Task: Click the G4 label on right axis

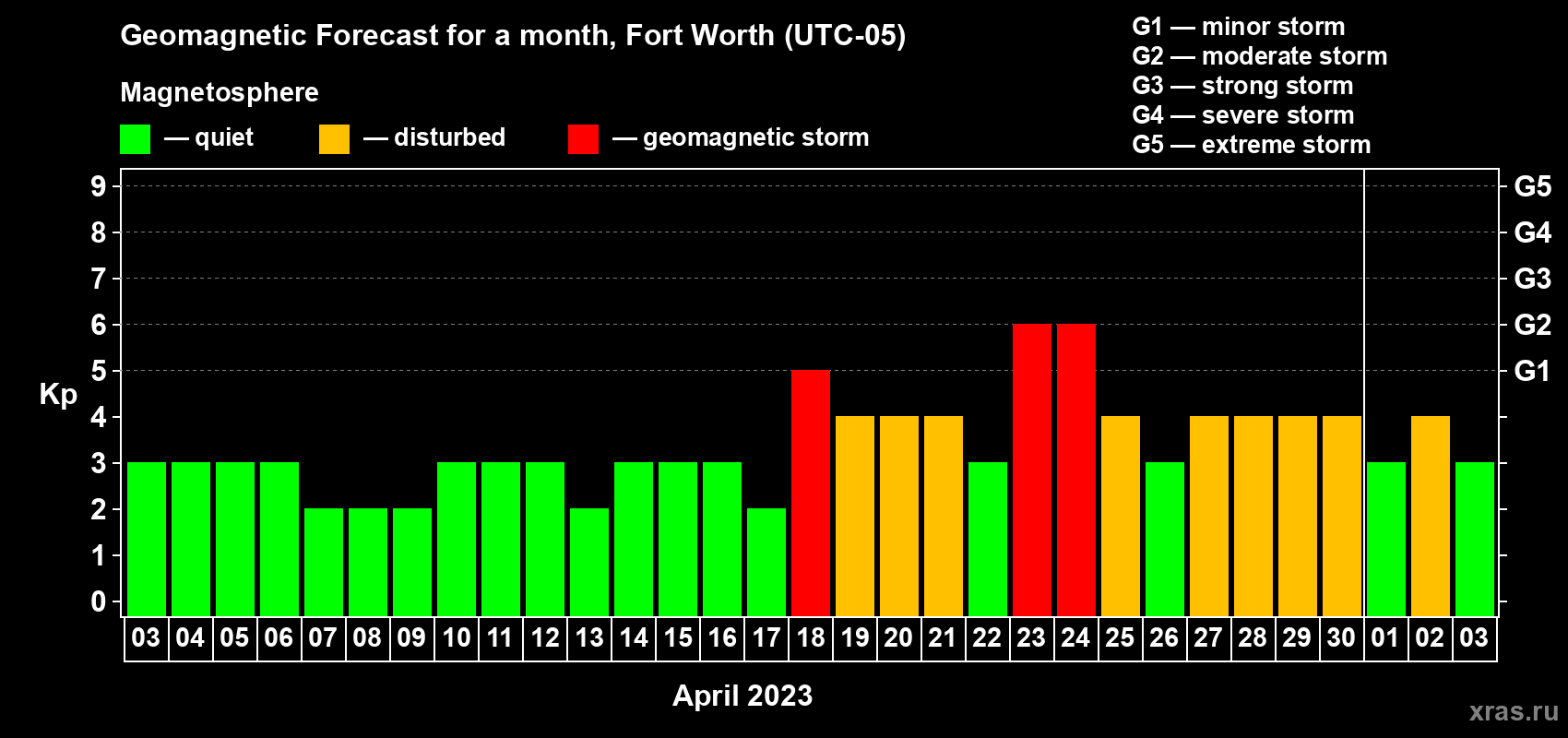Action: click(1533, 232)
